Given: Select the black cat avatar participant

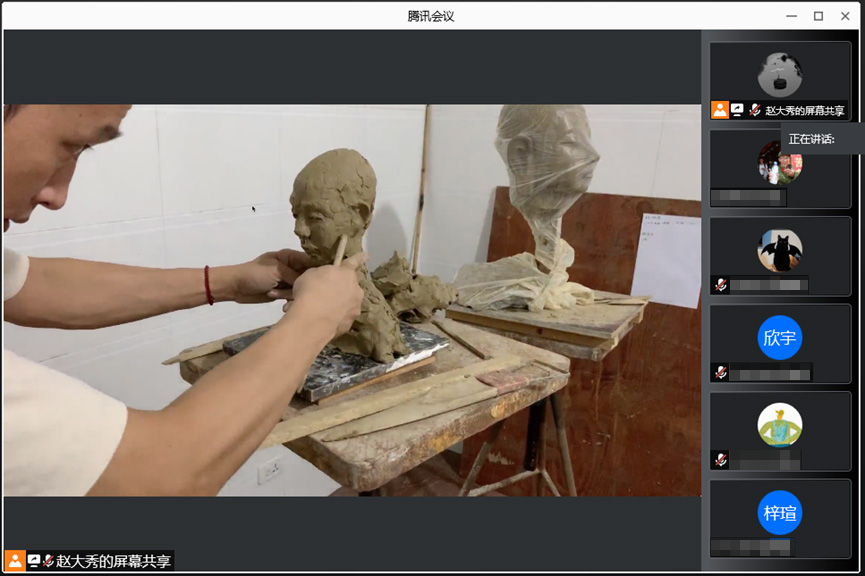Looking at the screenshot, I should pos(779,250).
